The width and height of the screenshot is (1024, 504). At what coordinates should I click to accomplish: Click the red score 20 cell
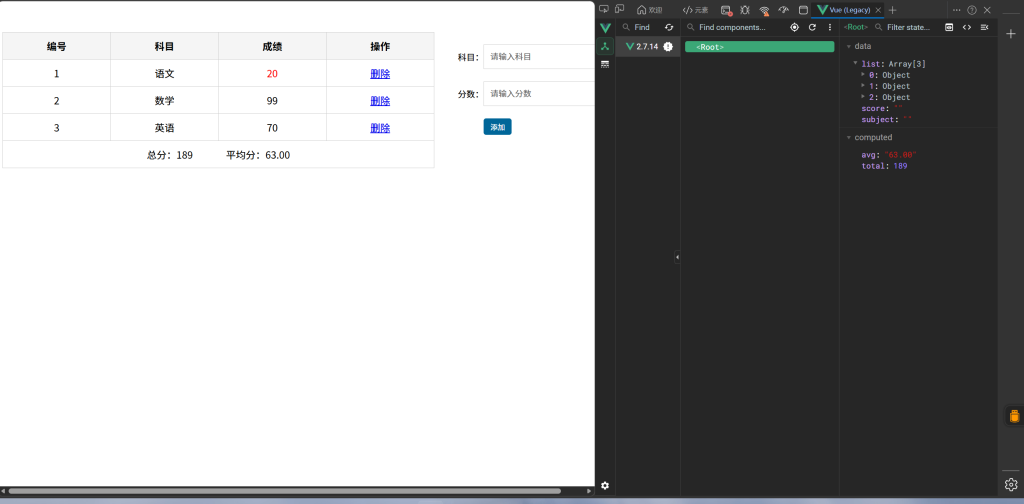coord(272,74)
